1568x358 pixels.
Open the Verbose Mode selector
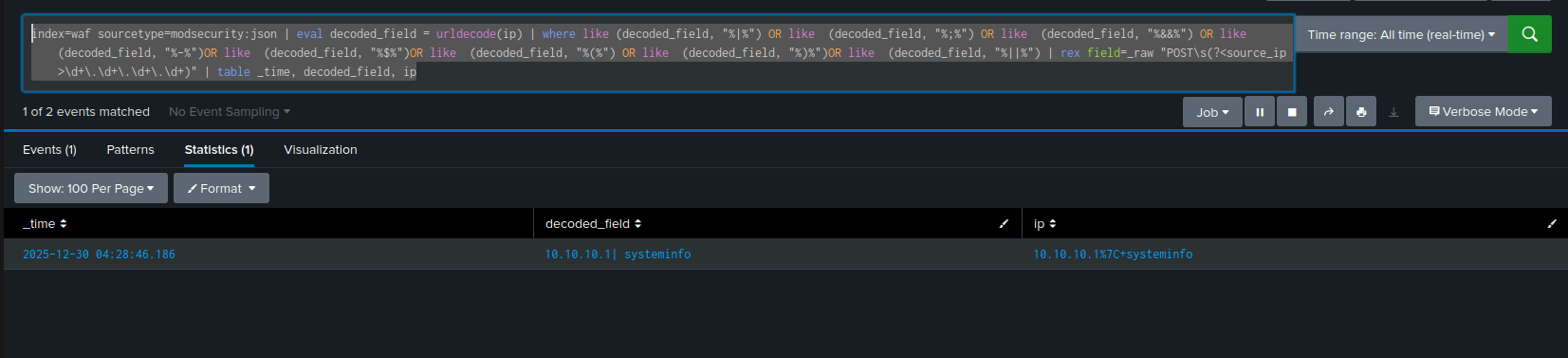1484,111
